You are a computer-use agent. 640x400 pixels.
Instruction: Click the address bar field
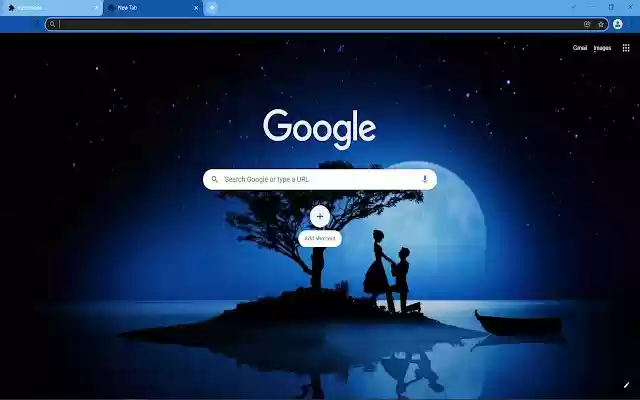pos(327,24)
